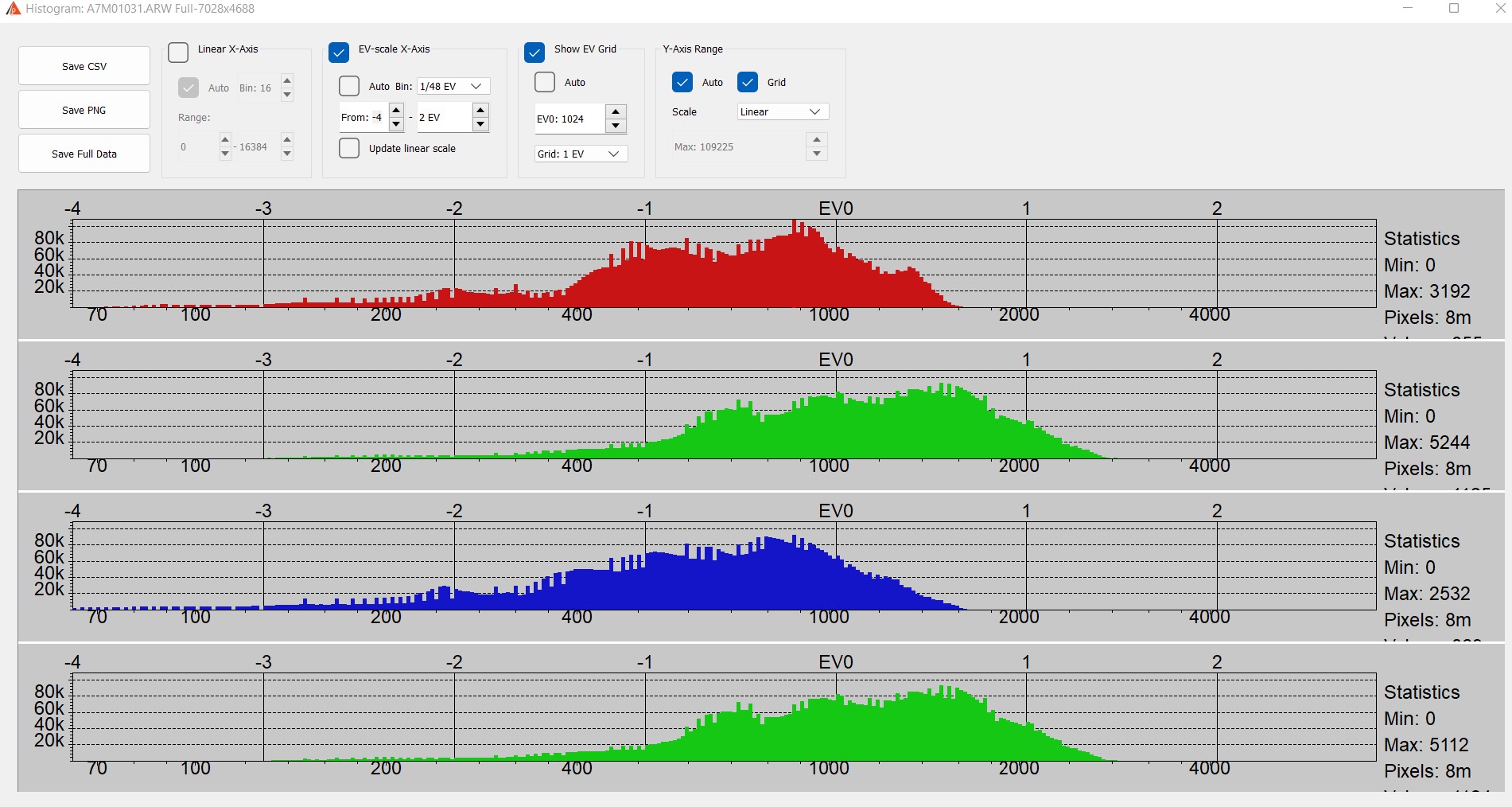Open the Bin 1/48 EV dropdown
Image resolution: width=1512 pixels, height=807 pixels.
coord(453,86)
